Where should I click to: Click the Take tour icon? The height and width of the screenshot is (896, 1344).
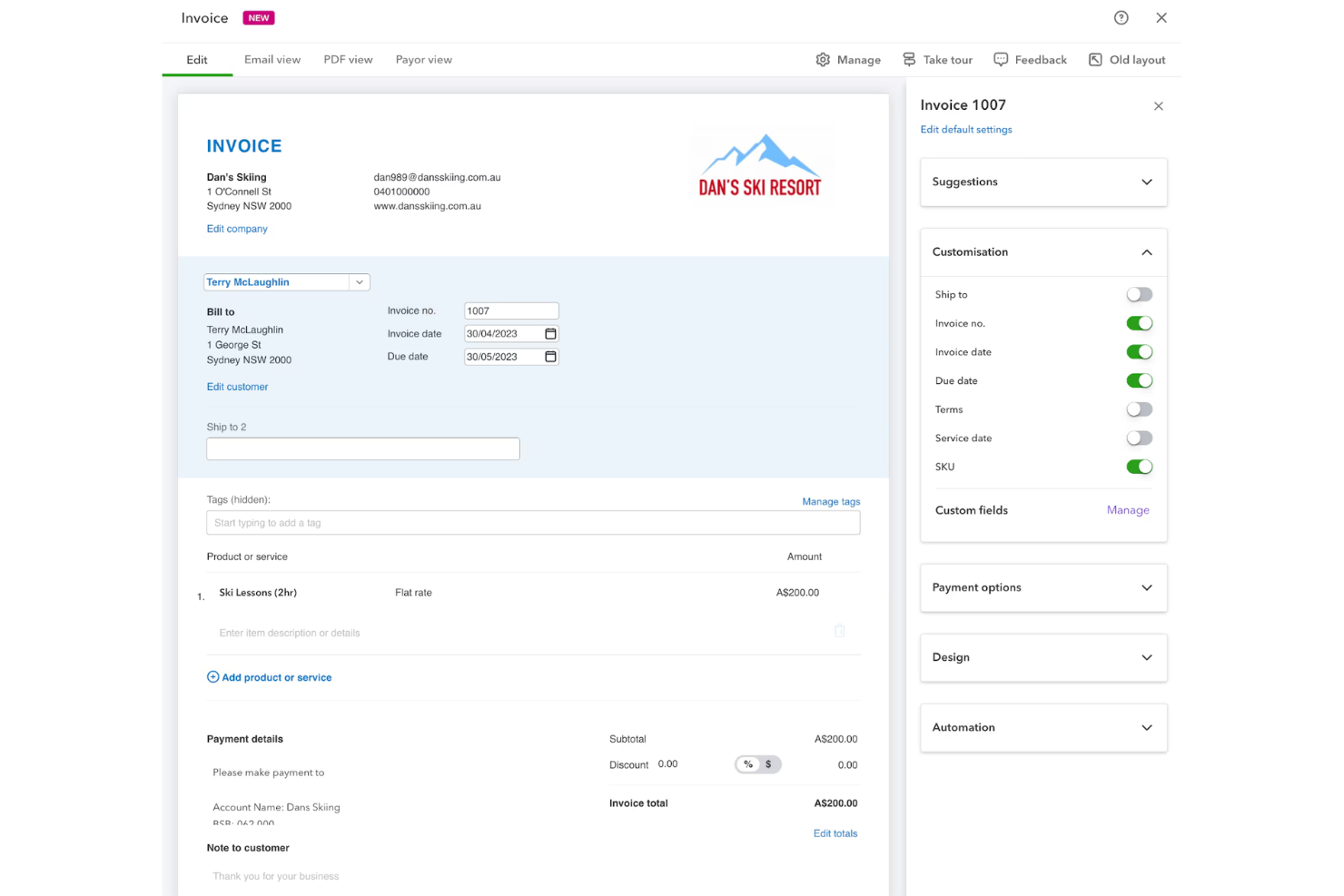pos(909,59)
